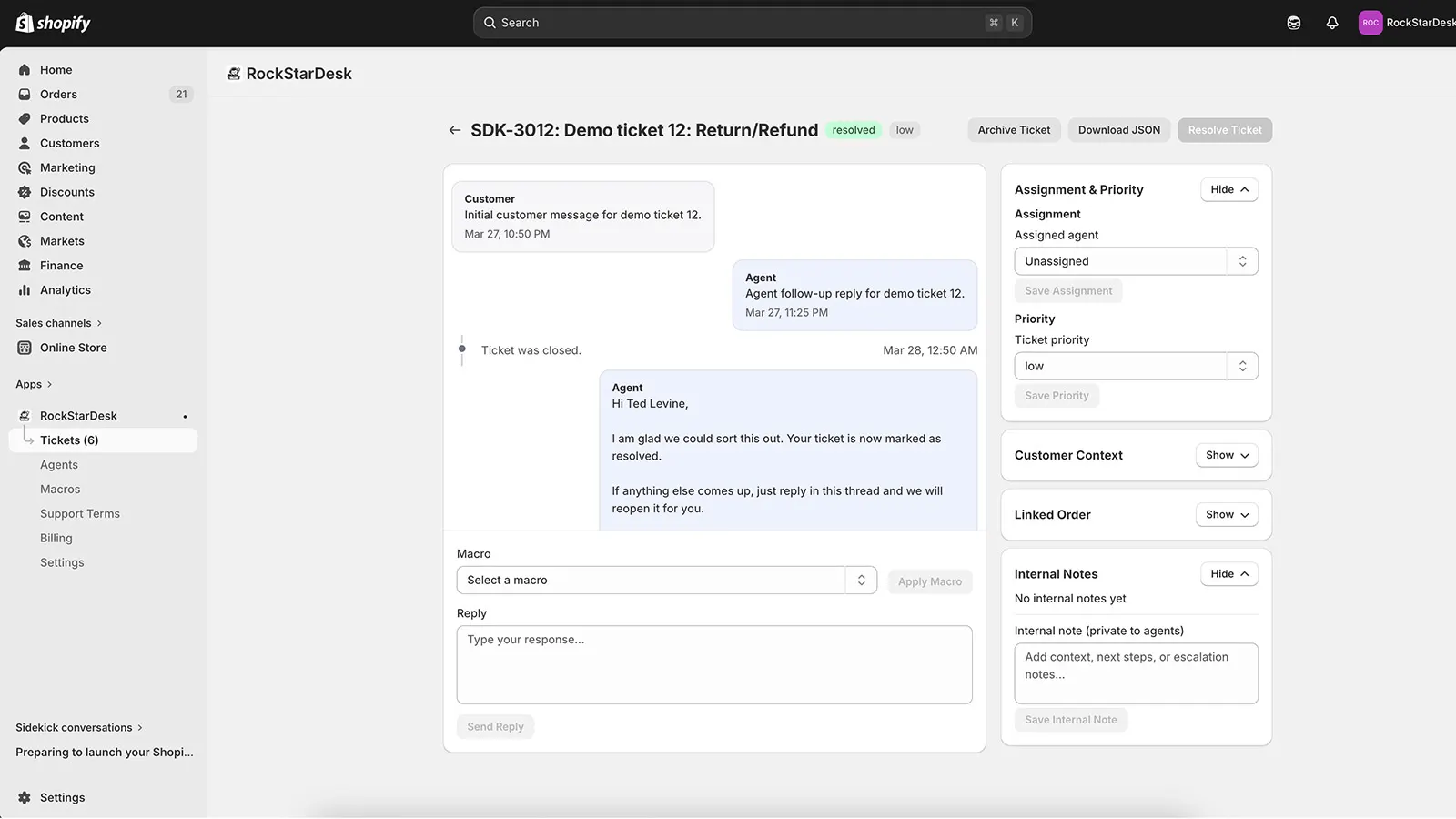Image resolution: width=1456 pixels, height=819 pixels.
Task: Click the Resolve Ticket button
Action: [x=1225, y=131]
